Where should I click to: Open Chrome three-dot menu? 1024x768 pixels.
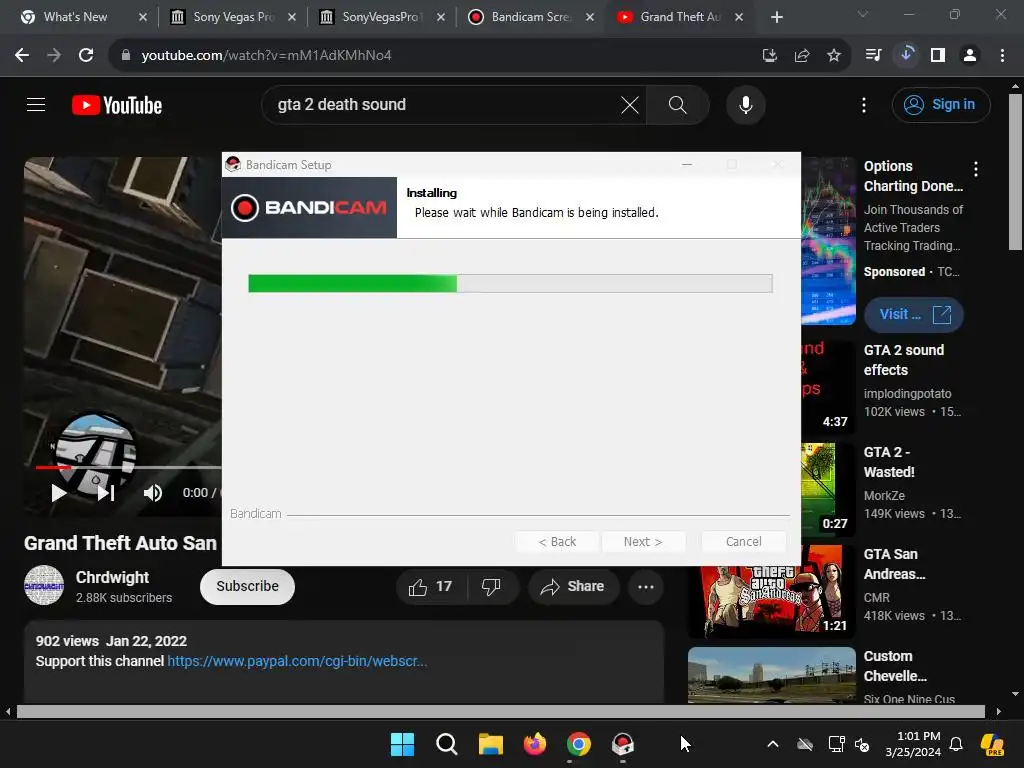coord(1002,56)
